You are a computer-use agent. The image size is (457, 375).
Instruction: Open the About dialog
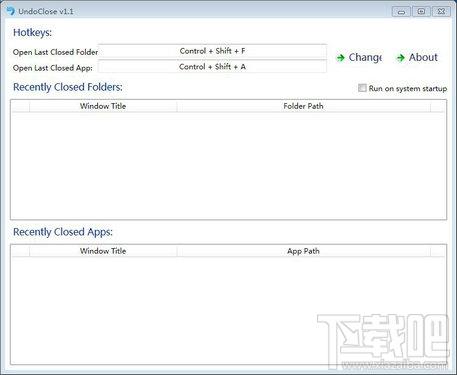[x=417, y=58]
